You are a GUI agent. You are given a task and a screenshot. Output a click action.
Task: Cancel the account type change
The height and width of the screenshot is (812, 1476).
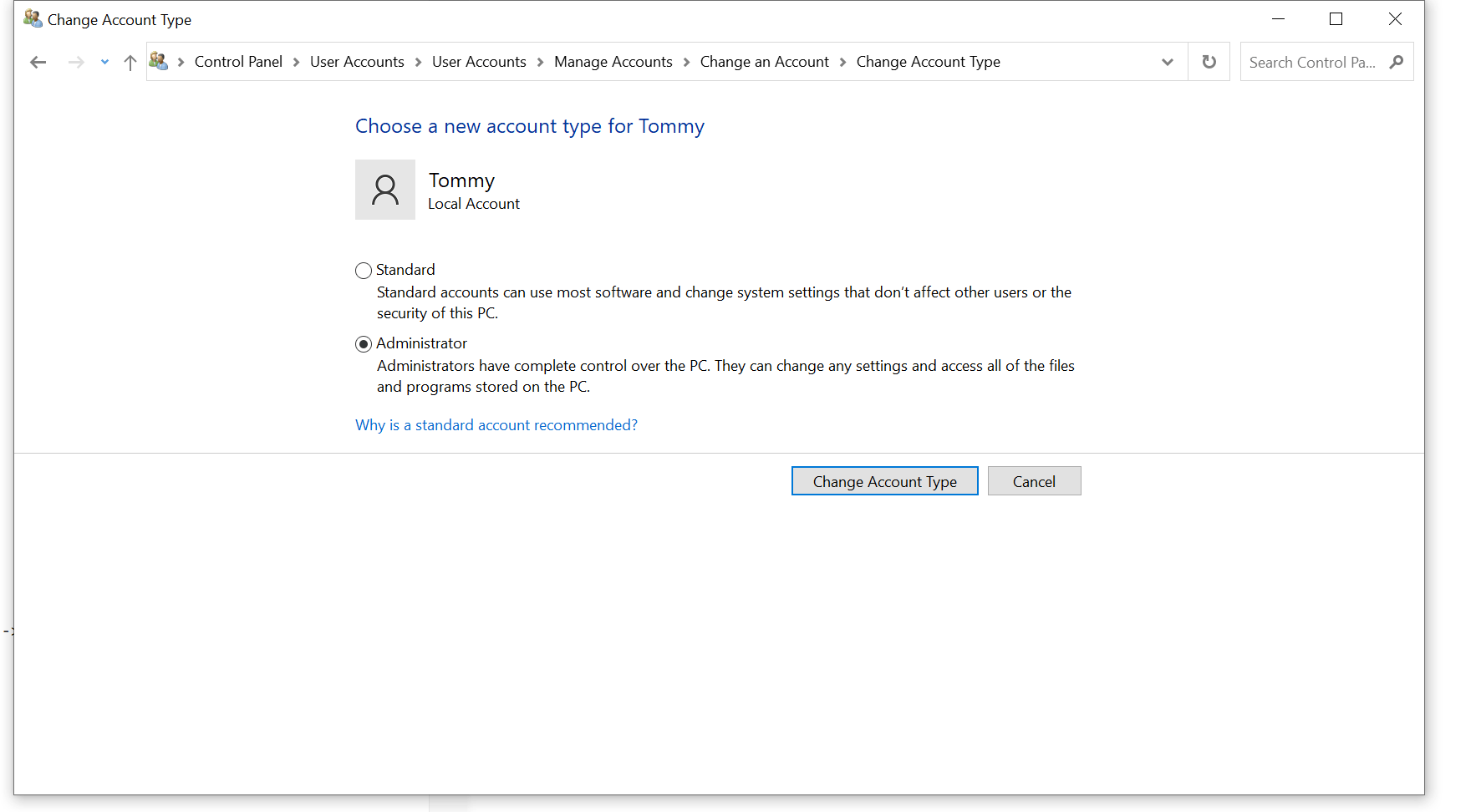pos(1035,481)
